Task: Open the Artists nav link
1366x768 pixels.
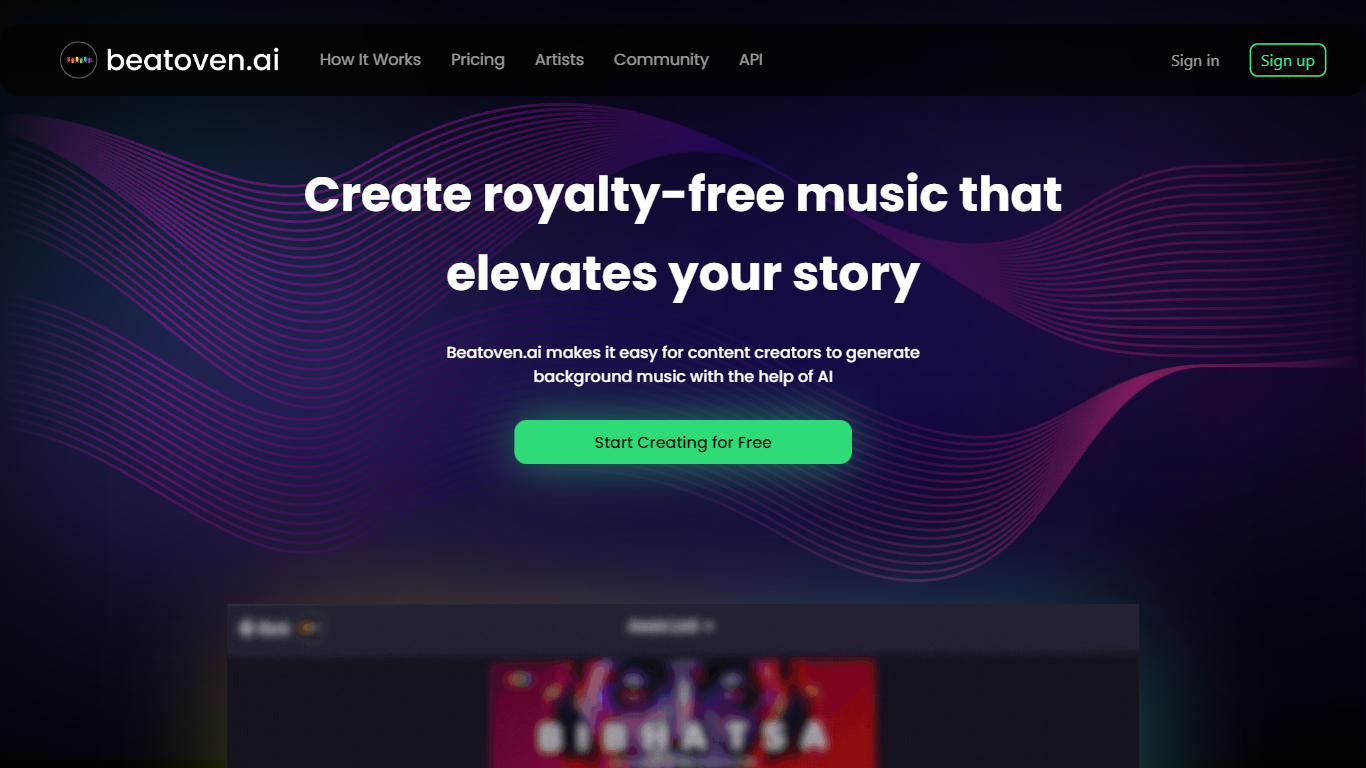Action: (x=559, y=60)
